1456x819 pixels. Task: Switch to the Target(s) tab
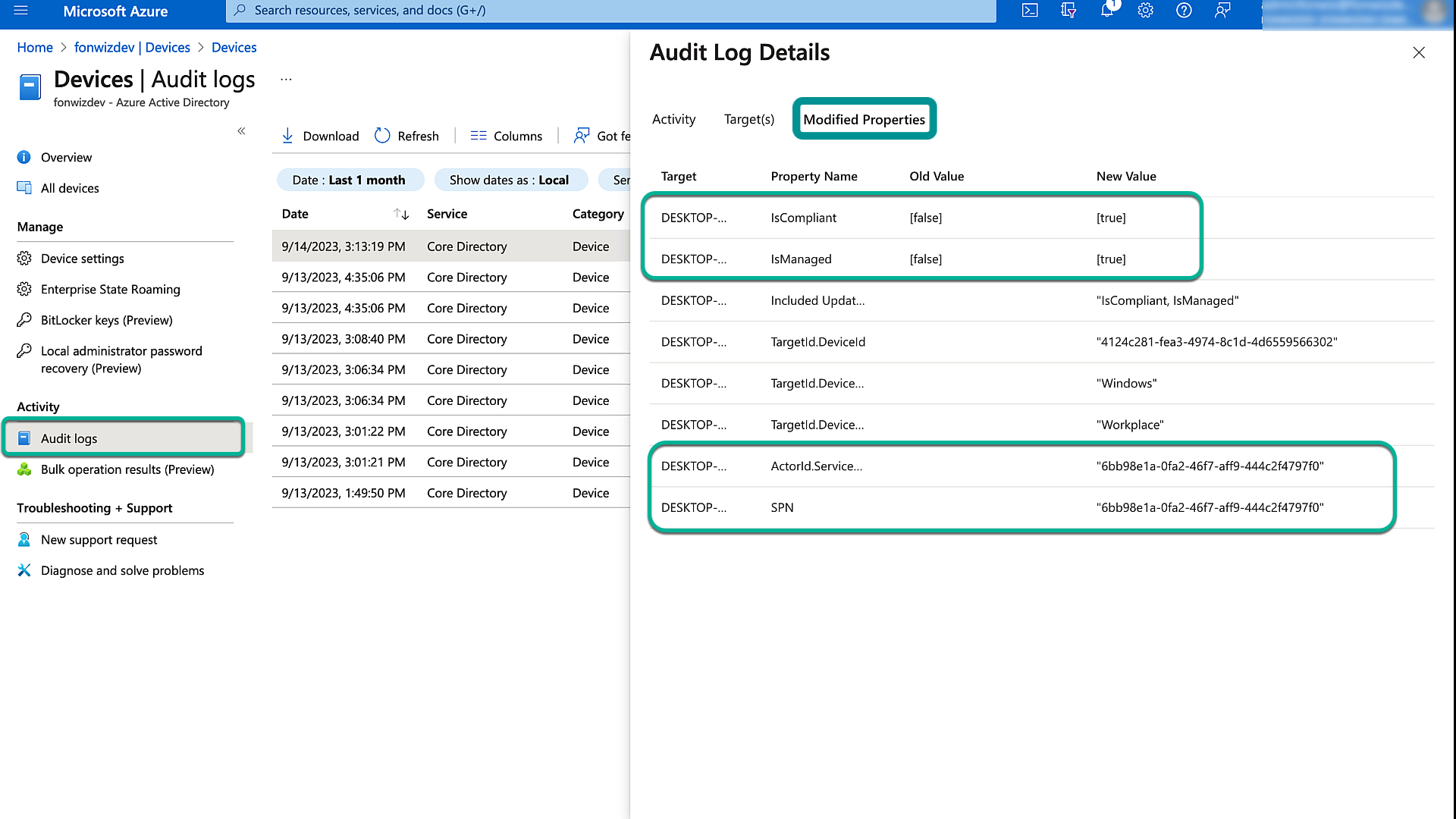(748, 119)
